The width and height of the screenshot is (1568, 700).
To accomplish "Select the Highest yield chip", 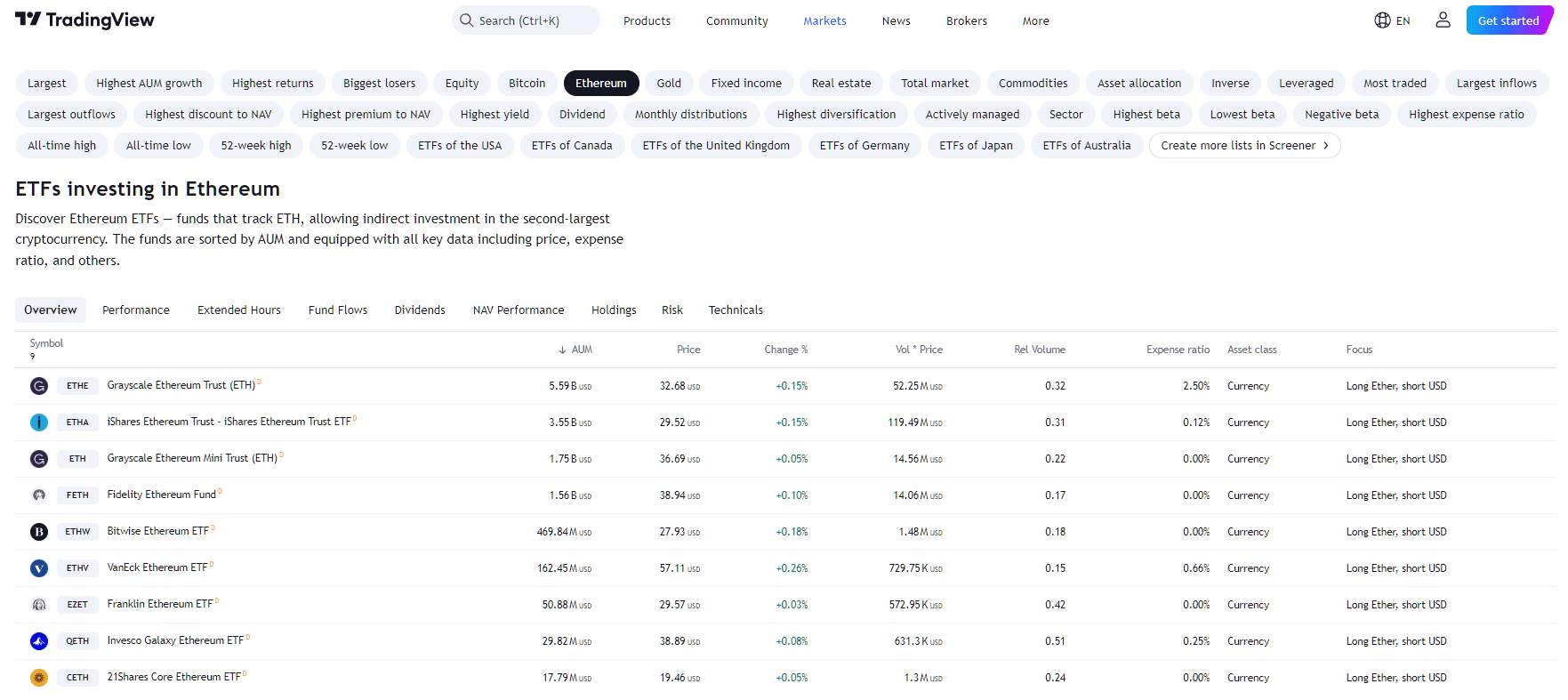I will [495, 114].
